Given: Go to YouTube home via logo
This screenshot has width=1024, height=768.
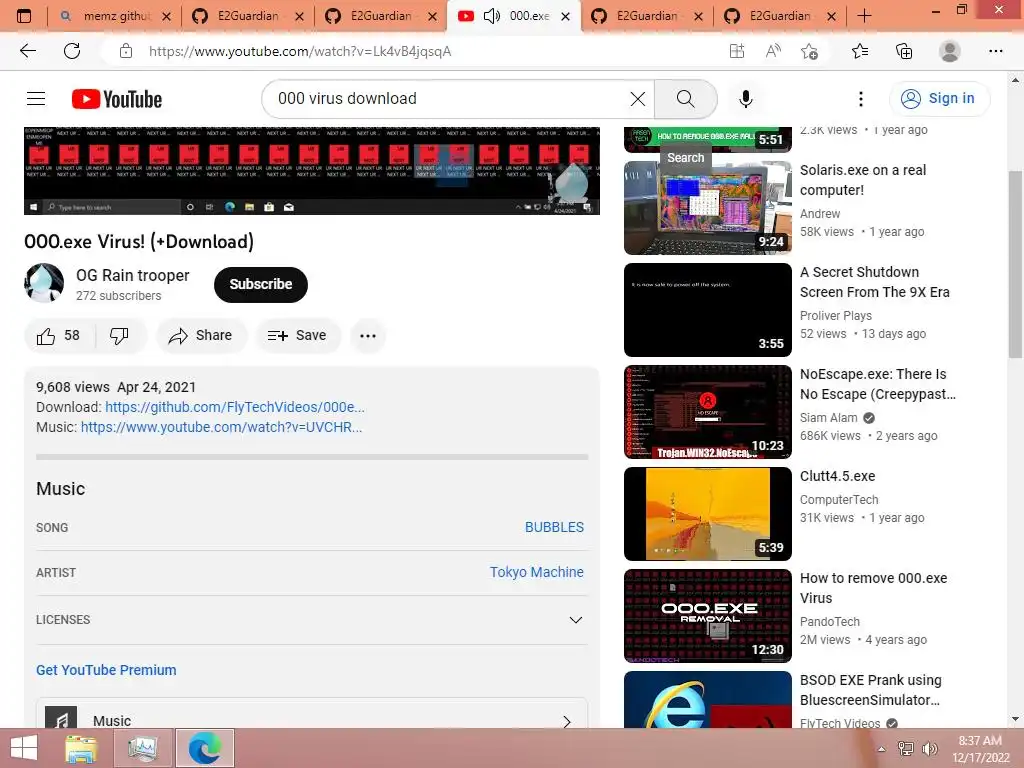Looking at the screenshot, I should pos(117,99).
